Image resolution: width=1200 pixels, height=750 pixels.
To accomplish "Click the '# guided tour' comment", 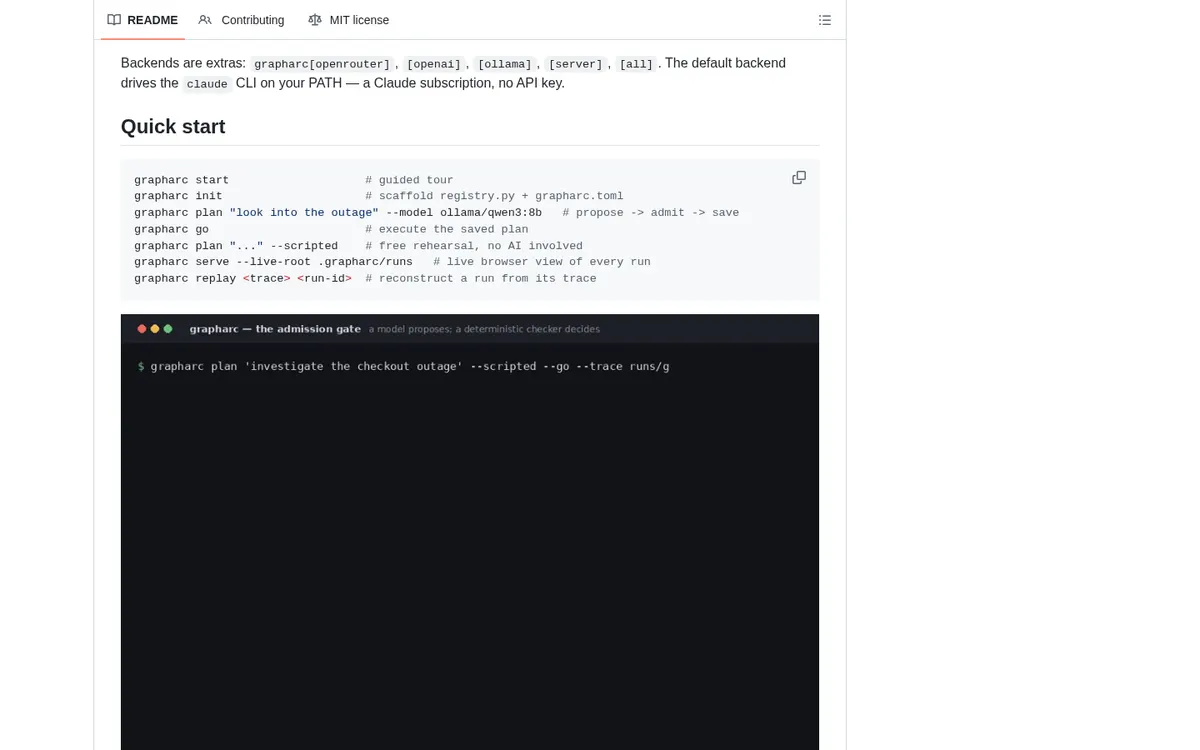I will 409,180.
